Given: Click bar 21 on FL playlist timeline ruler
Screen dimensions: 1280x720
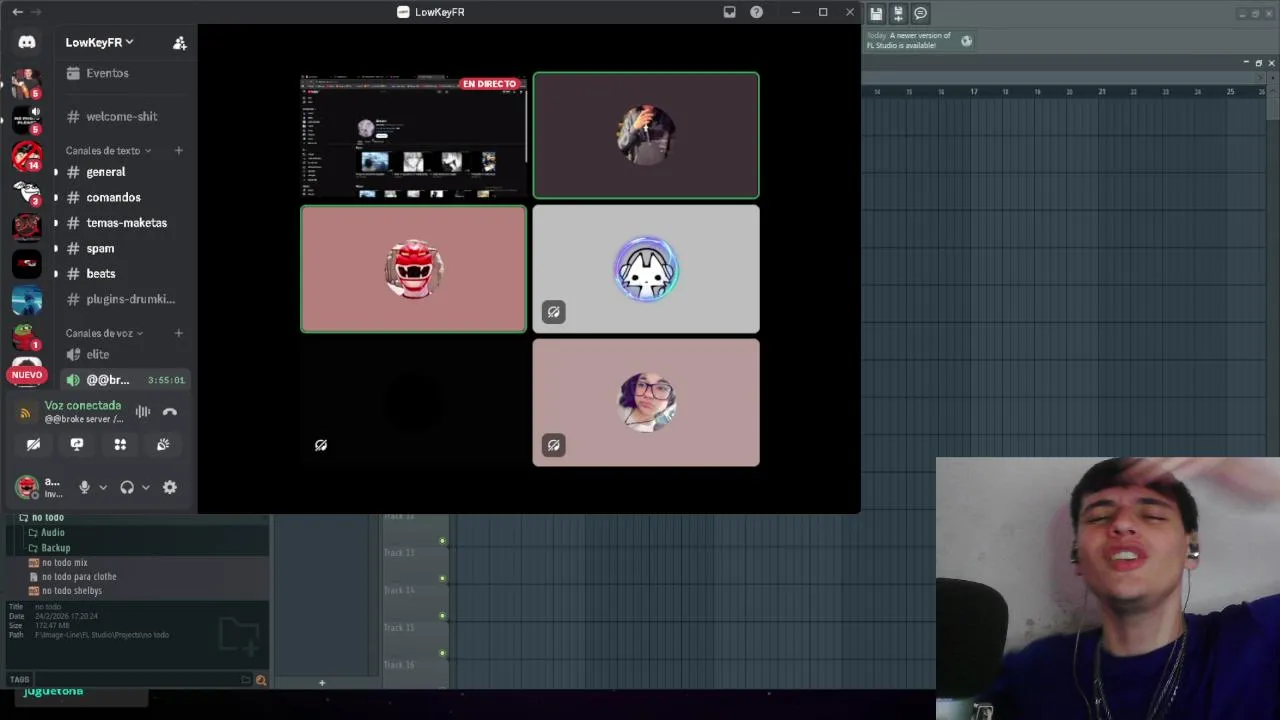Looking at the screenshot, I should pyautogui.click(x=1101, y=92).
